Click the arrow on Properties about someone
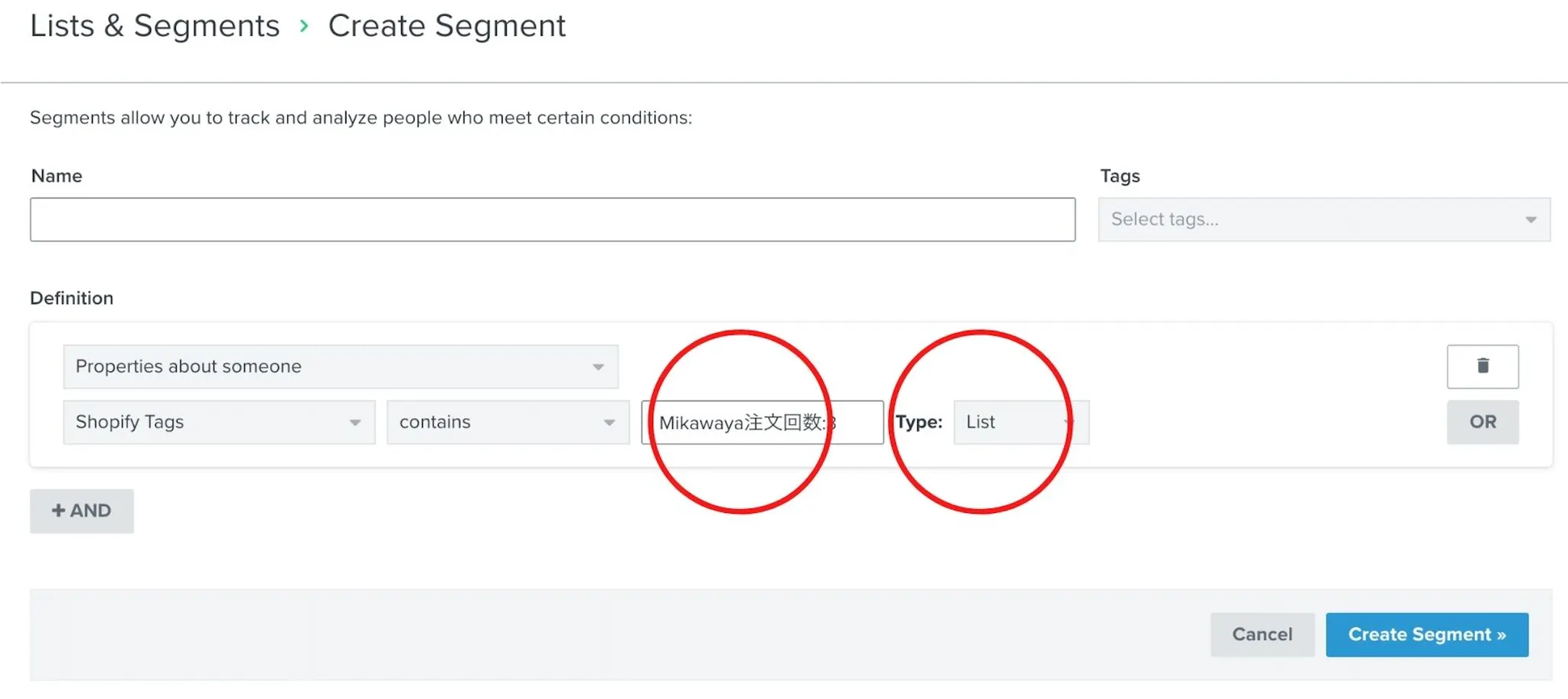1568x699 pixels. pos(598,367)
